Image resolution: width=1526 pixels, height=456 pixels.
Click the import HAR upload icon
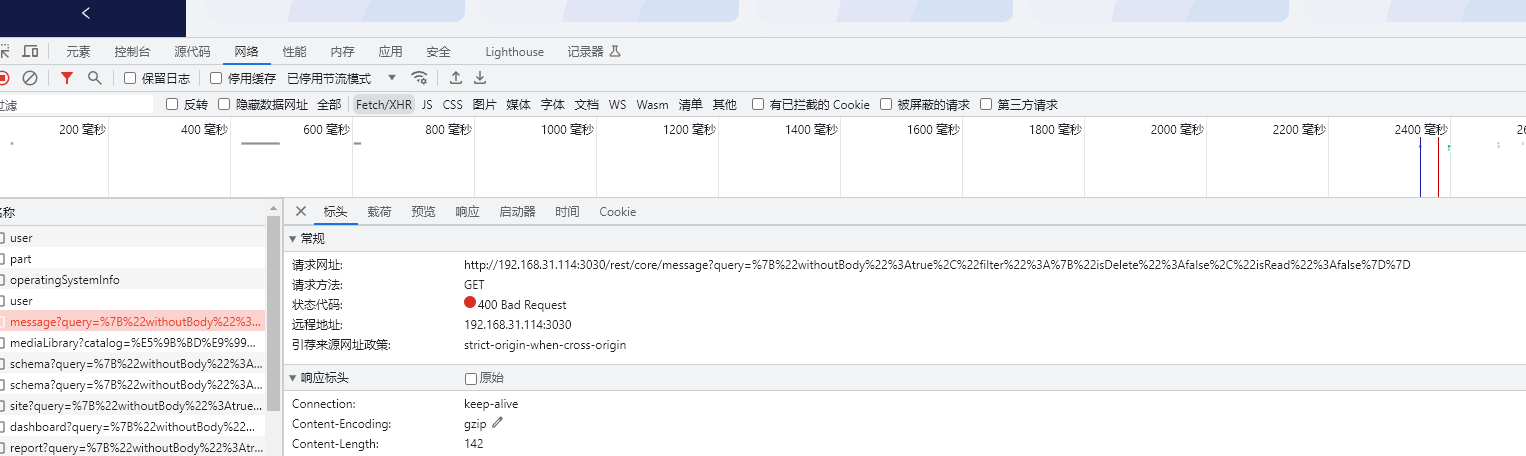pos(456,78)
